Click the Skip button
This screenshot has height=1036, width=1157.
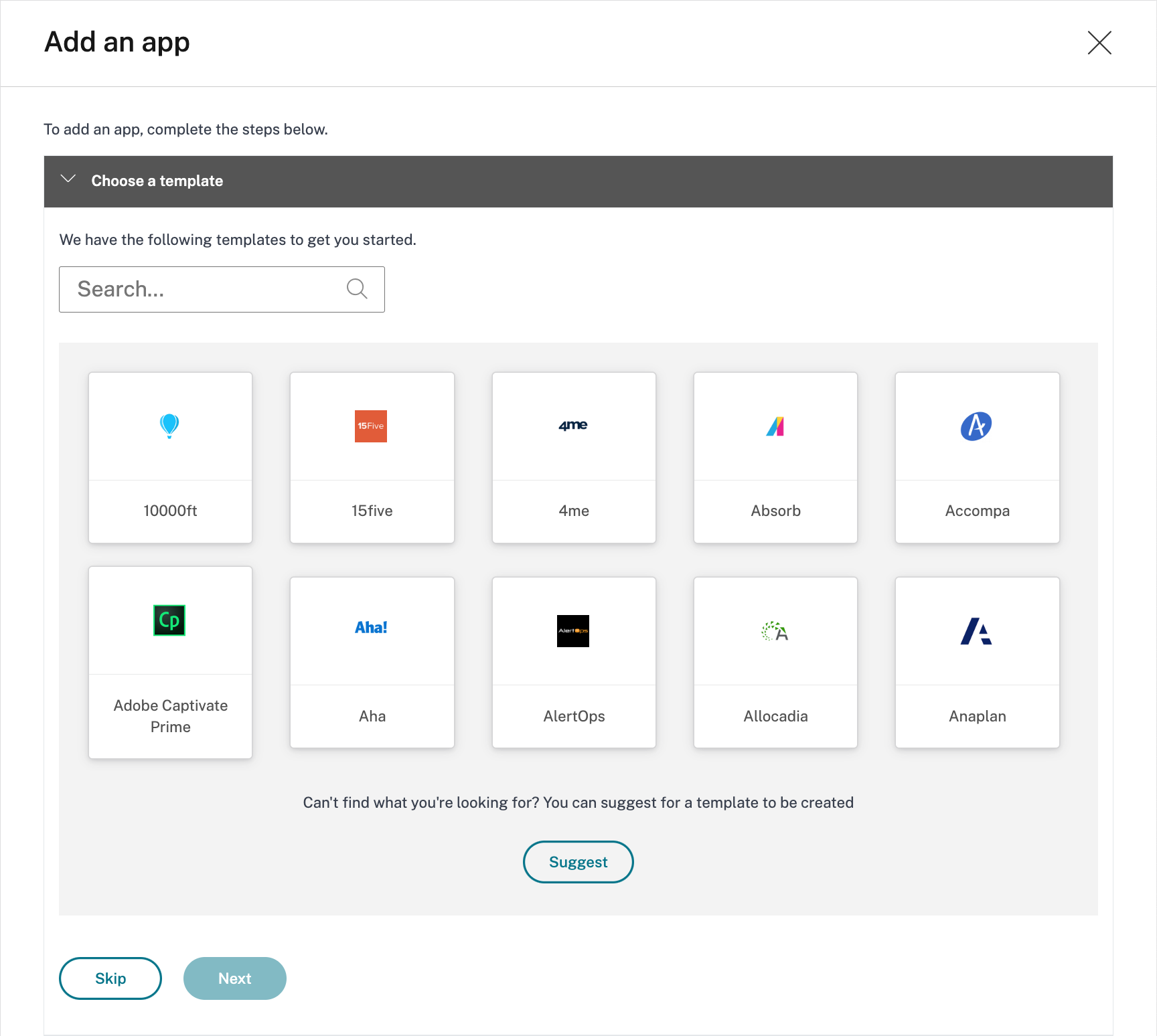(x=110, y=978)
